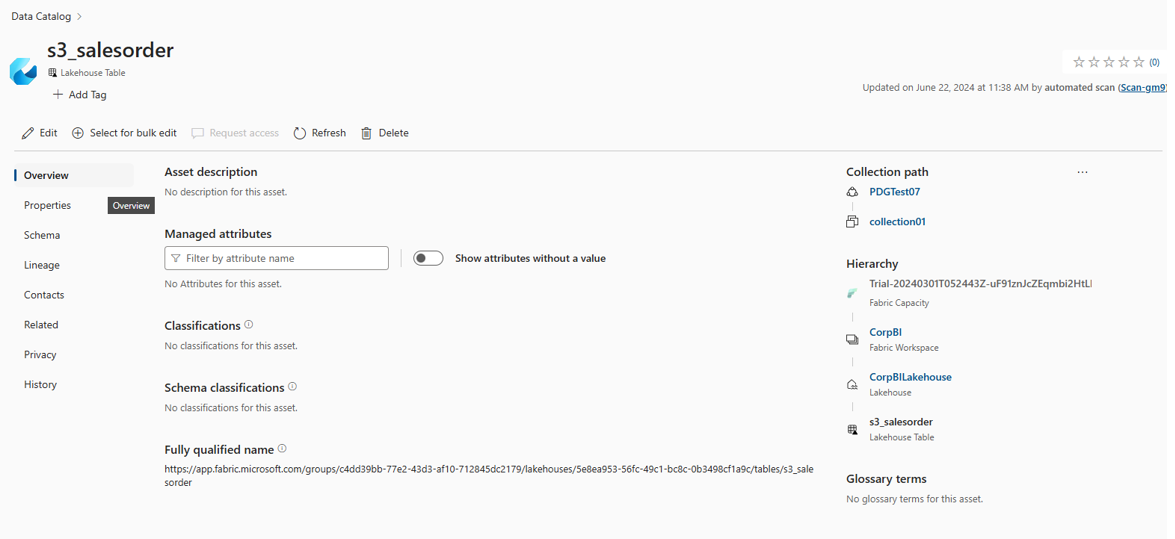Click the 'No Attributes for this asset.' text
Viewport: 1175px width, 539px height.
click(x=223, y=284)
